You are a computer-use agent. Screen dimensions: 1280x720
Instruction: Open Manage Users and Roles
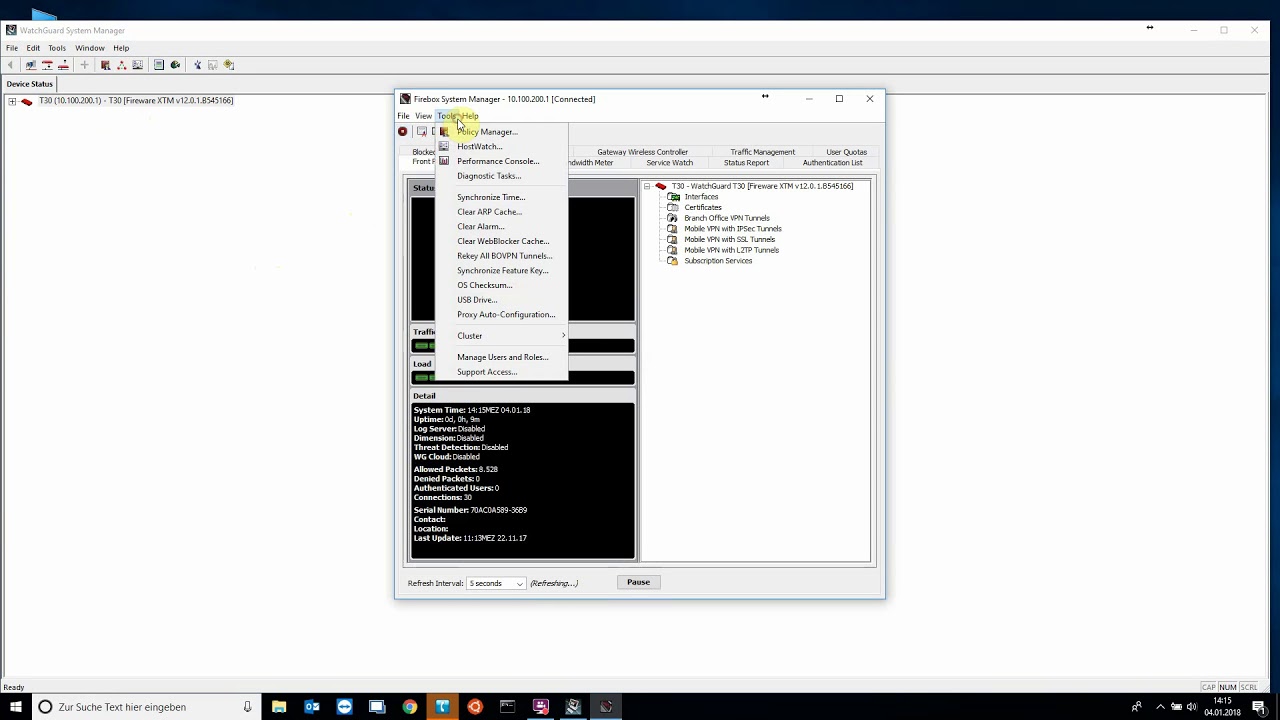click(x=503, y=357)
